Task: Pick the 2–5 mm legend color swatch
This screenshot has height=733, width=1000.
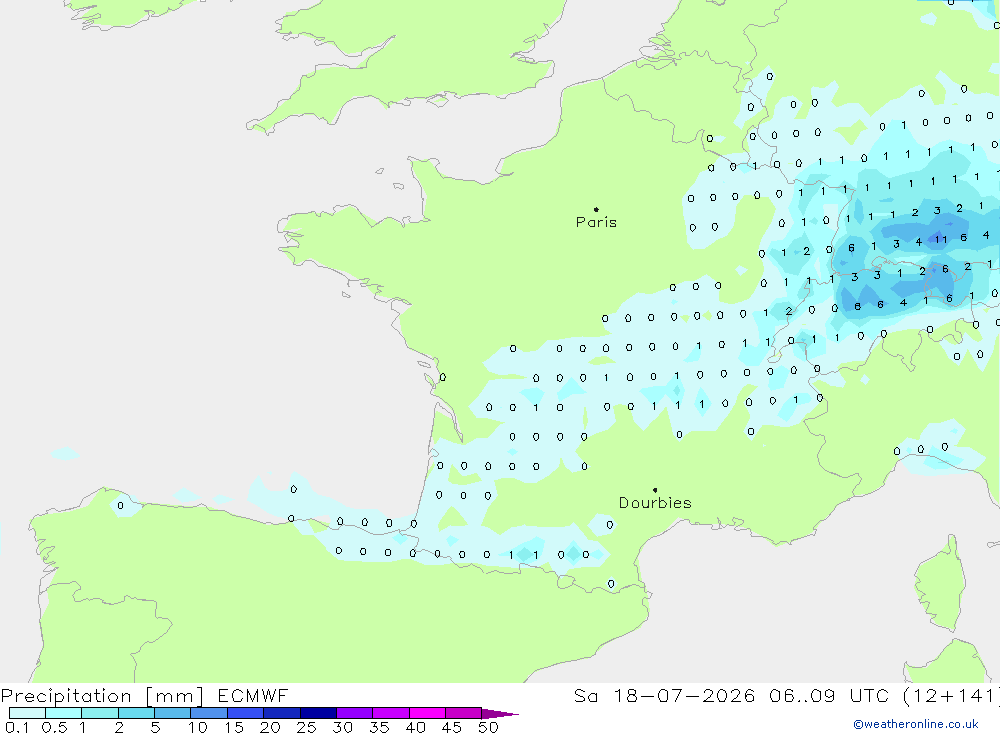Action: tap(136, 713)
